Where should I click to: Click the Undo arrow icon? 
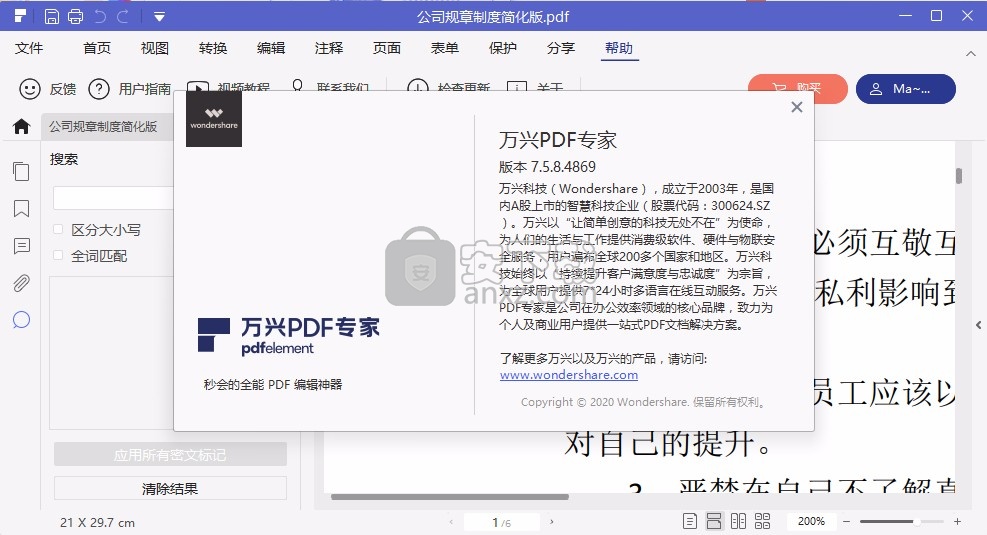tap(99, 16)
